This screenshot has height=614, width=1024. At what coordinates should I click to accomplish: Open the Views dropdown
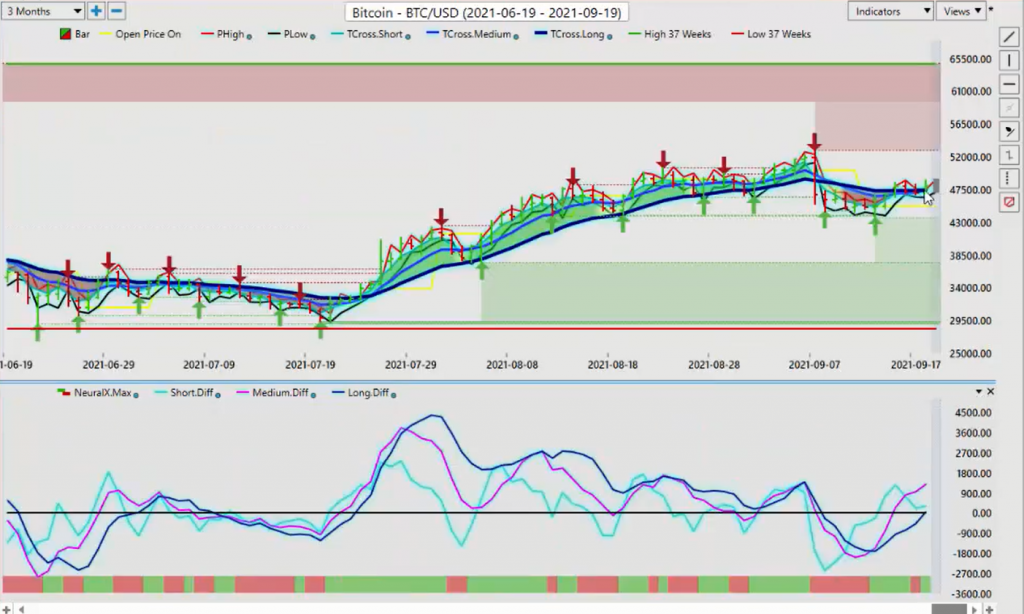tap(961, 11)
